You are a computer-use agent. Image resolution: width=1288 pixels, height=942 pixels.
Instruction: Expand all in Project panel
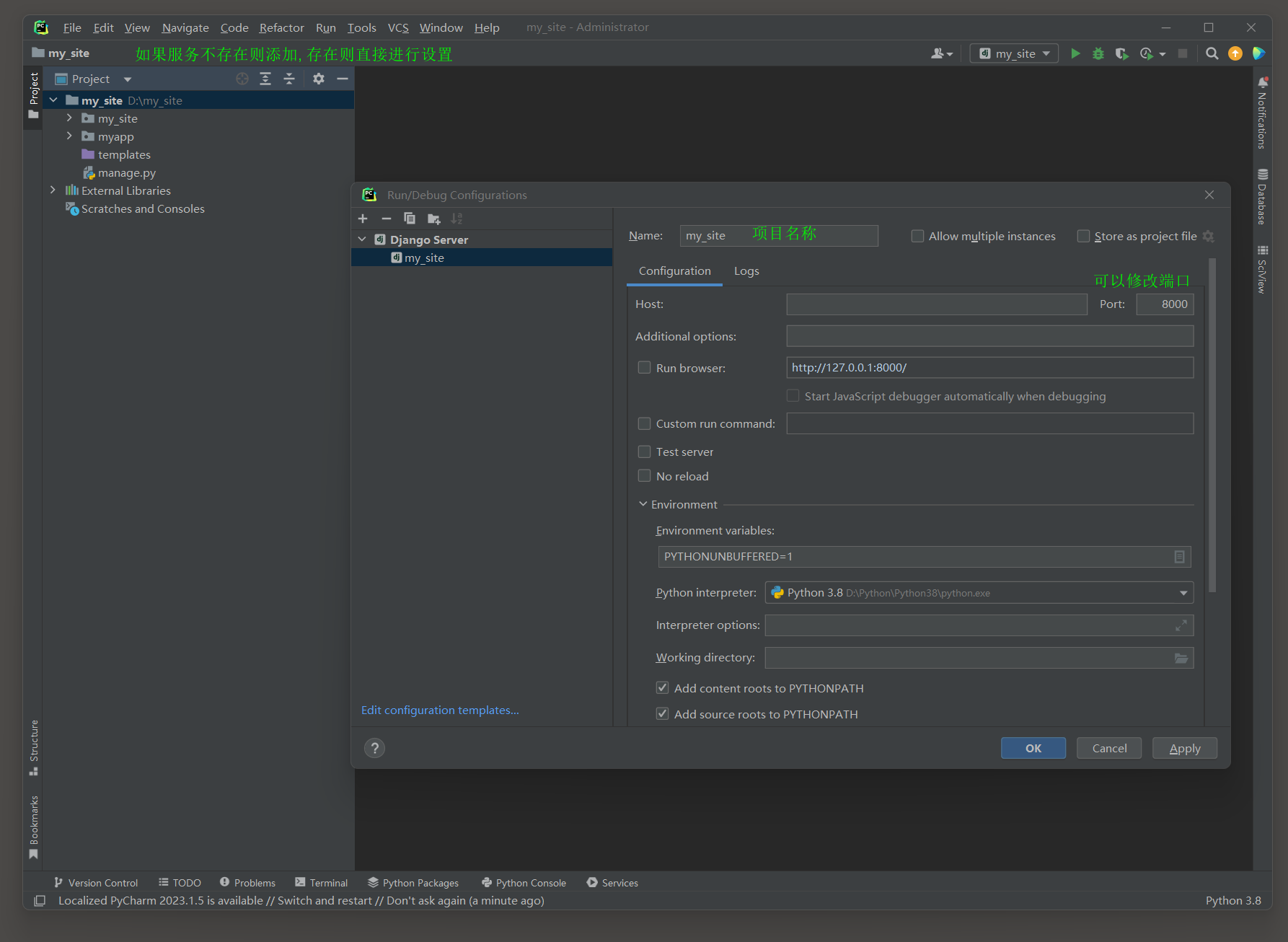click(265, 79)
